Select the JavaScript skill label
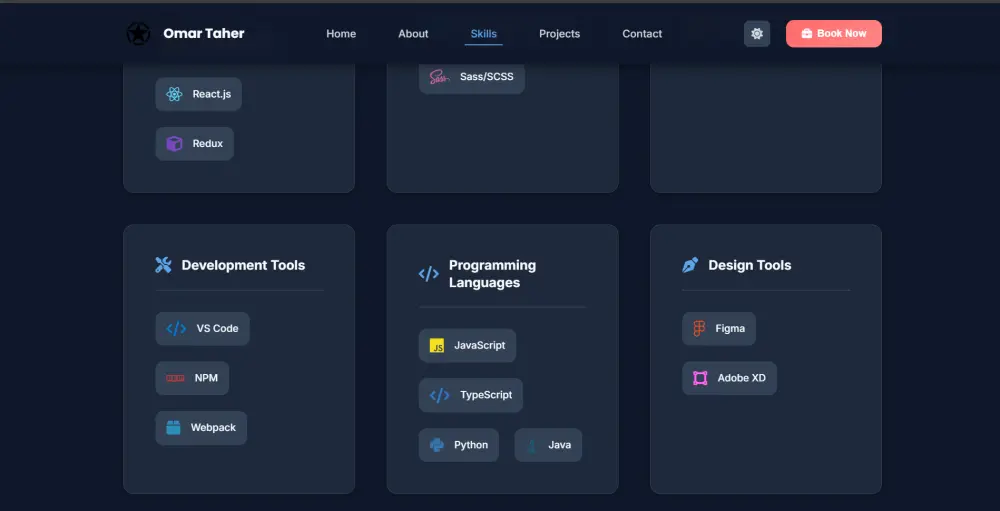Image resolution: width=1000 pixels, height=511 pixels. [480, 346]
